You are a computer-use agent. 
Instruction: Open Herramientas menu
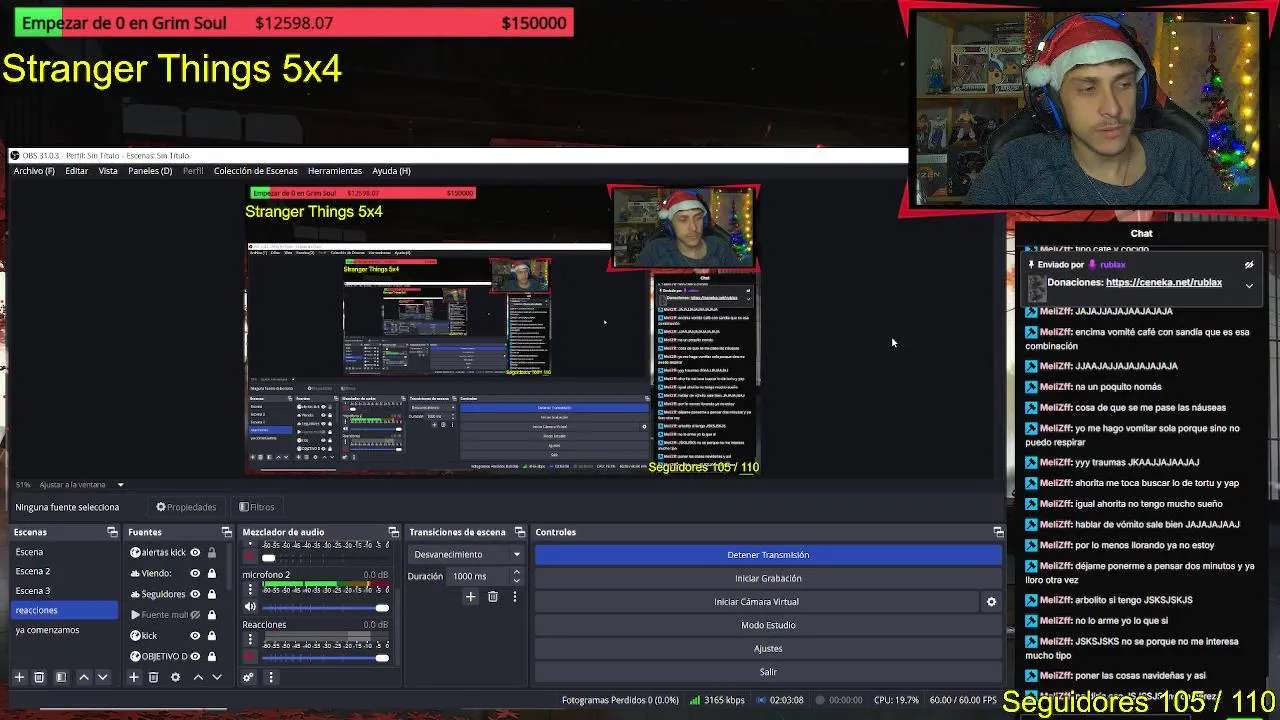click(335, 171)
